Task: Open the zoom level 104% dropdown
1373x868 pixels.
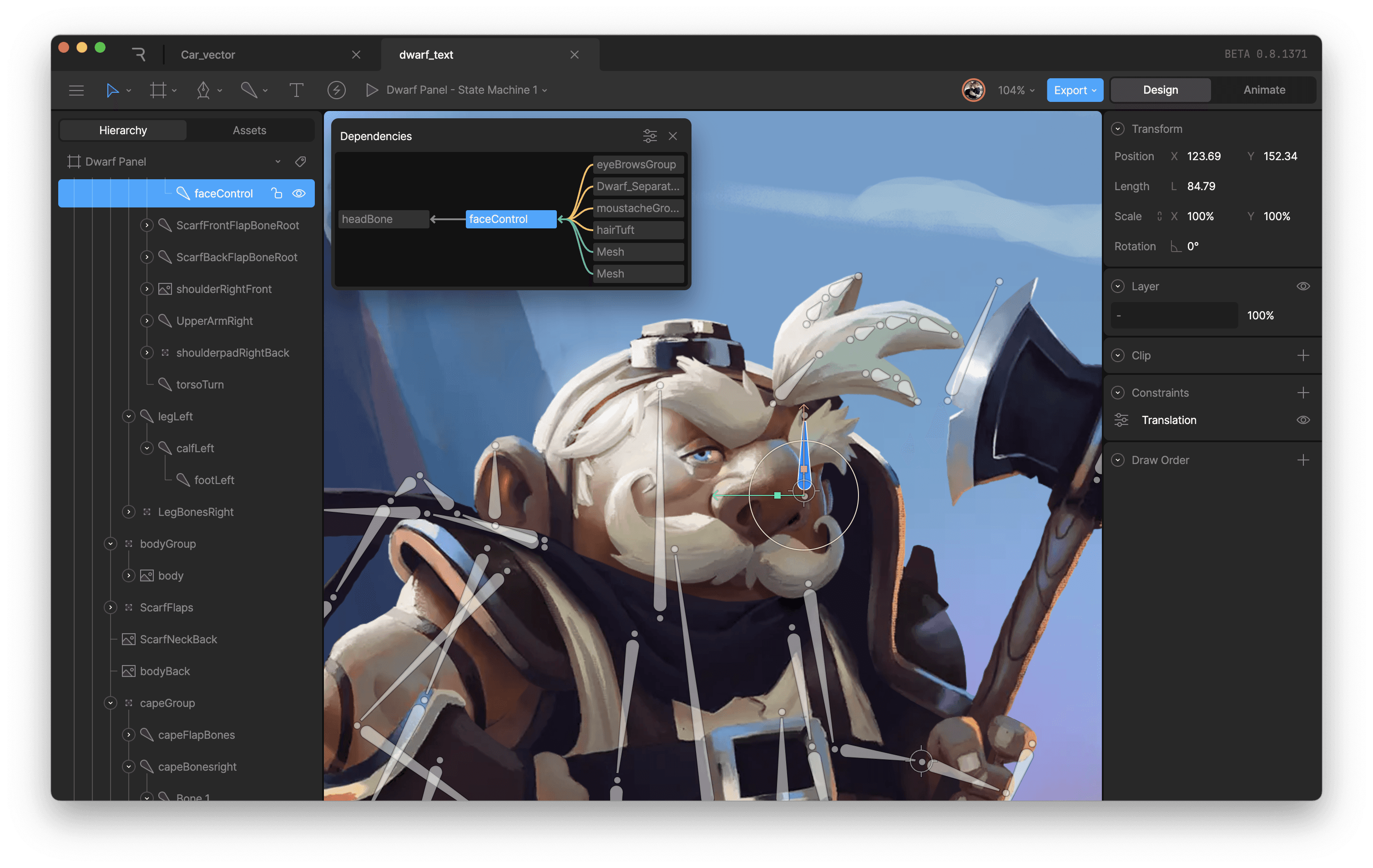Action: (1015, 90)
